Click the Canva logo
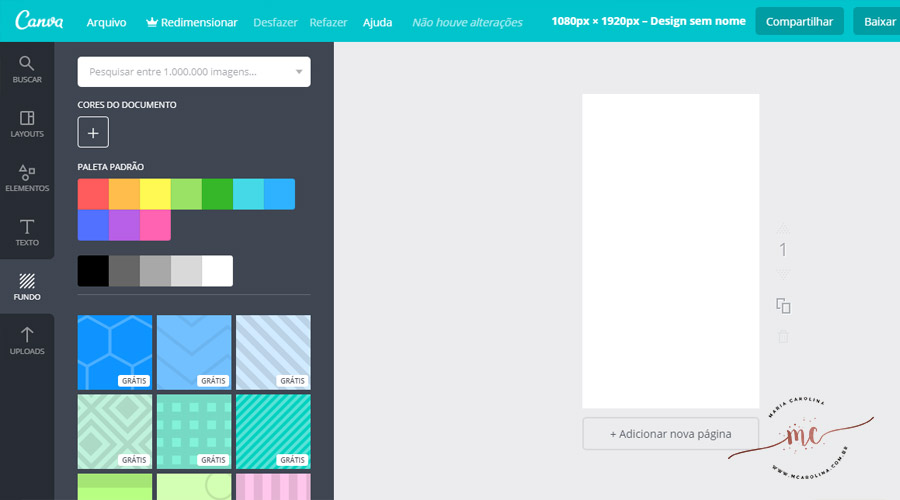Screen dimensions: 900x500 [x=39, y=21]
